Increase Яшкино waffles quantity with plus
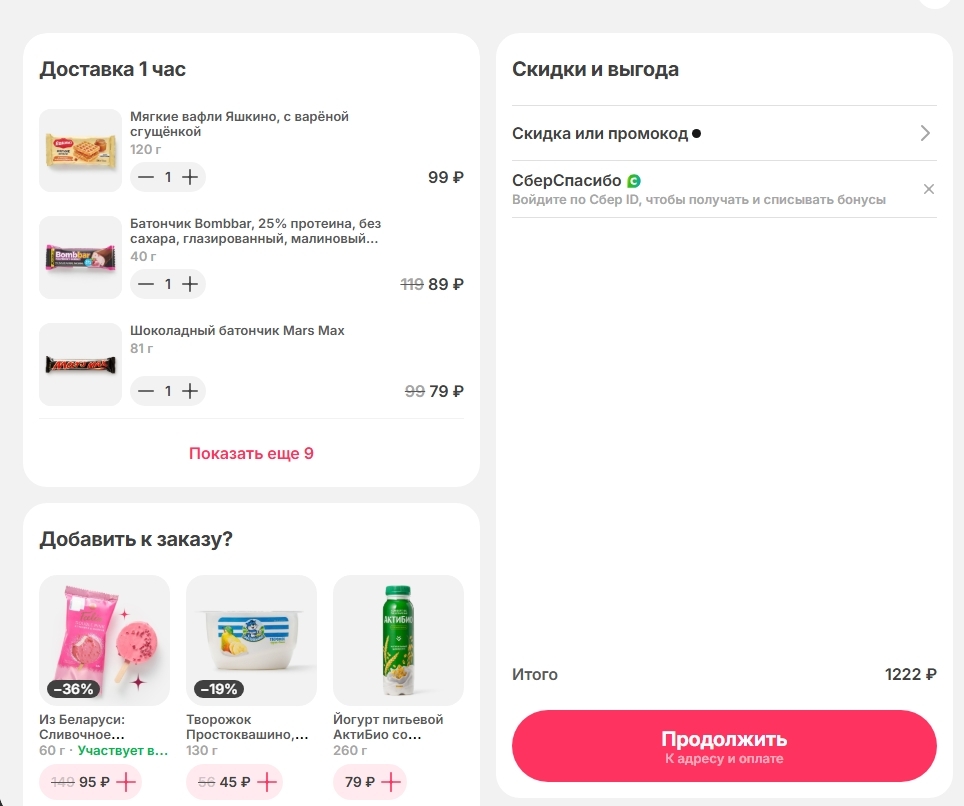This screenshot has width=964, height=806. point(190,177)
